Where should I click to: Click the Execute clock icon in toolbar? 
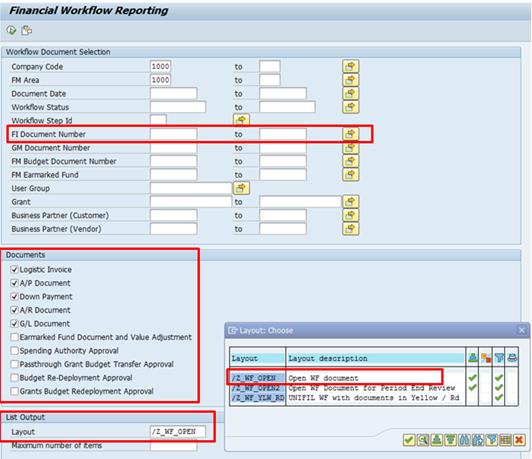pyautogui.click(x=11, y=30)
